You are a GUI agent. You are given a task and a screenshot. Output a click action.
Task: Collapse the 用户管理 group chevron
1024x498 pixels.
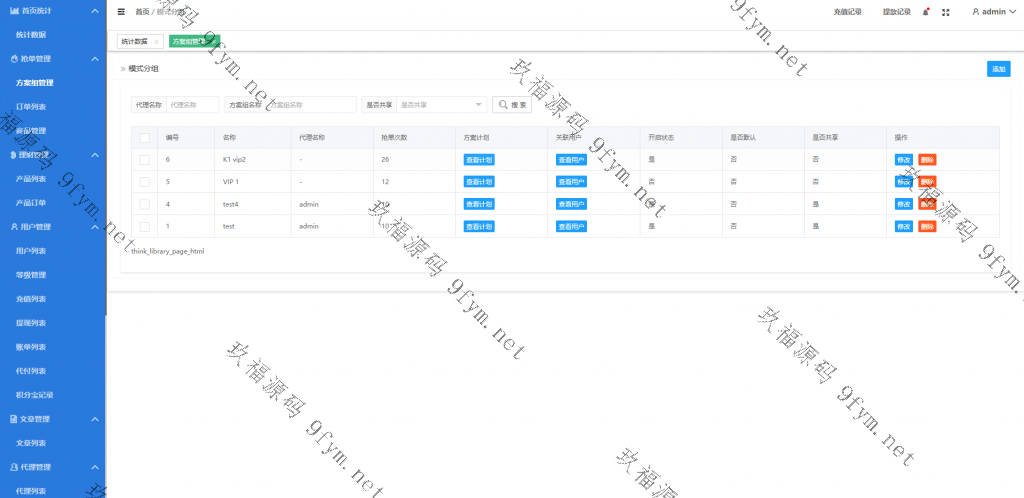95,227
